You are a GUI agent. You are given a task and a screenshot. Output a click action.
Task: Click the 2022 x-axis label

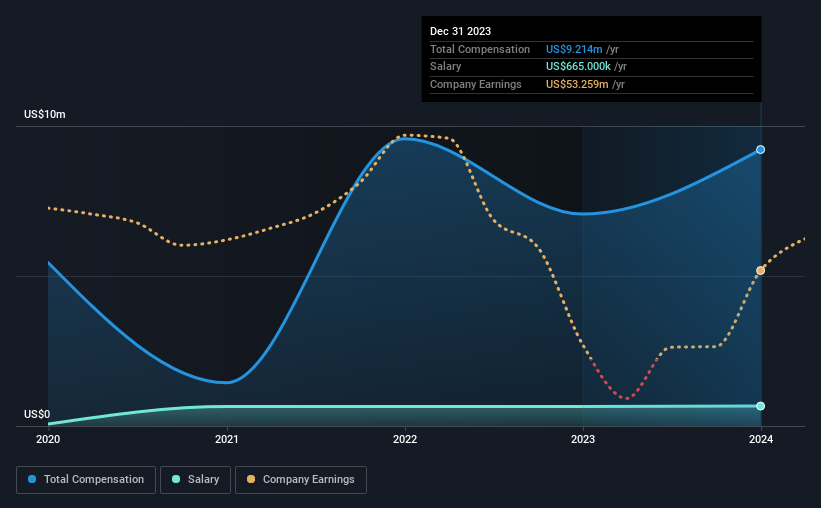tap(405, 439)
